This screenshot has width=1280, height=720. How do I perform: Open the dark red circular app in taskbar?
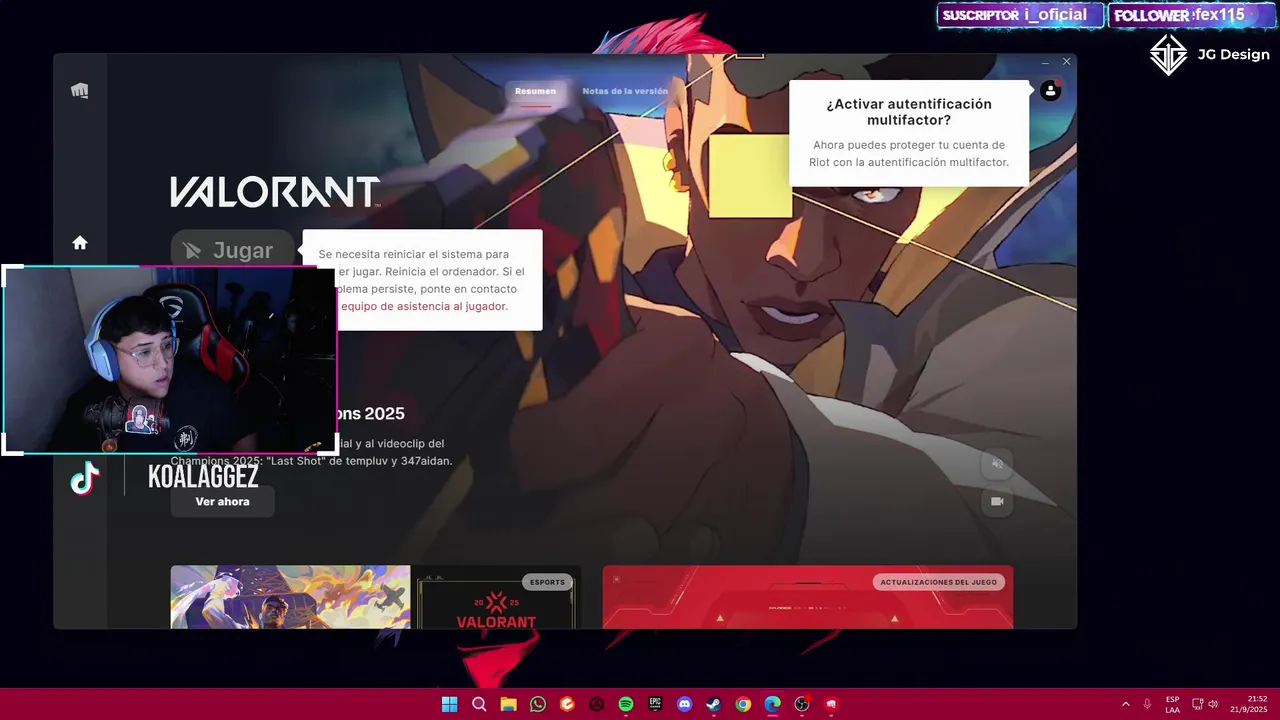click(x=596, y=704)
